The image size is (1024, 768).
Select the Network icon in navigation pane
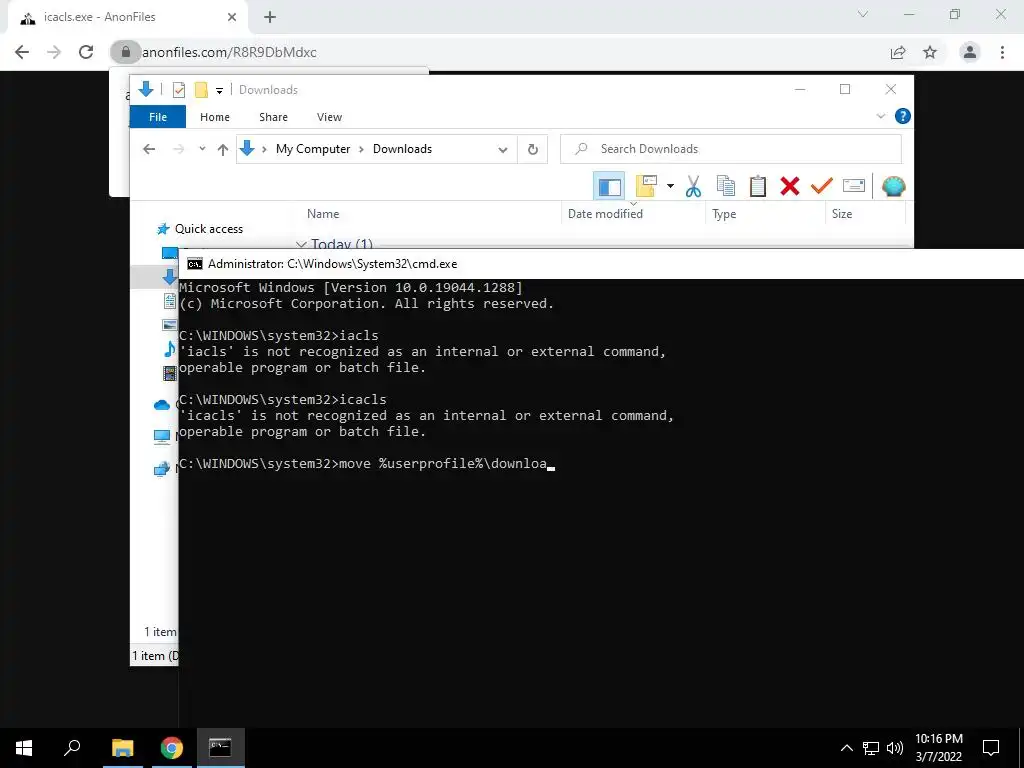(x=162, y=469)
